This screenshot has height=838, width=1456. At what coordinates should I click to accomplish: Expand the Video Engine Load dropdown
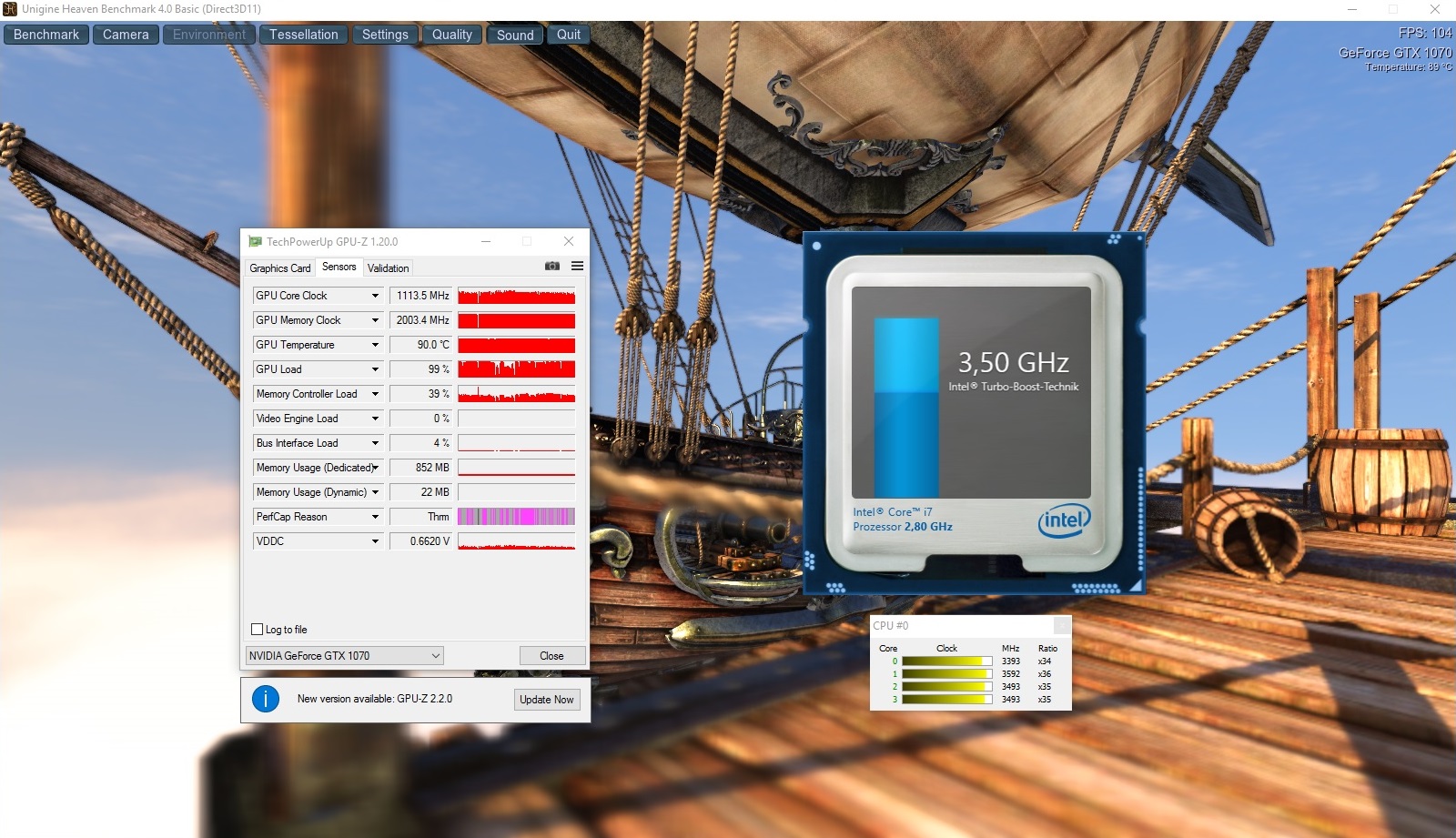pos(375,419)
